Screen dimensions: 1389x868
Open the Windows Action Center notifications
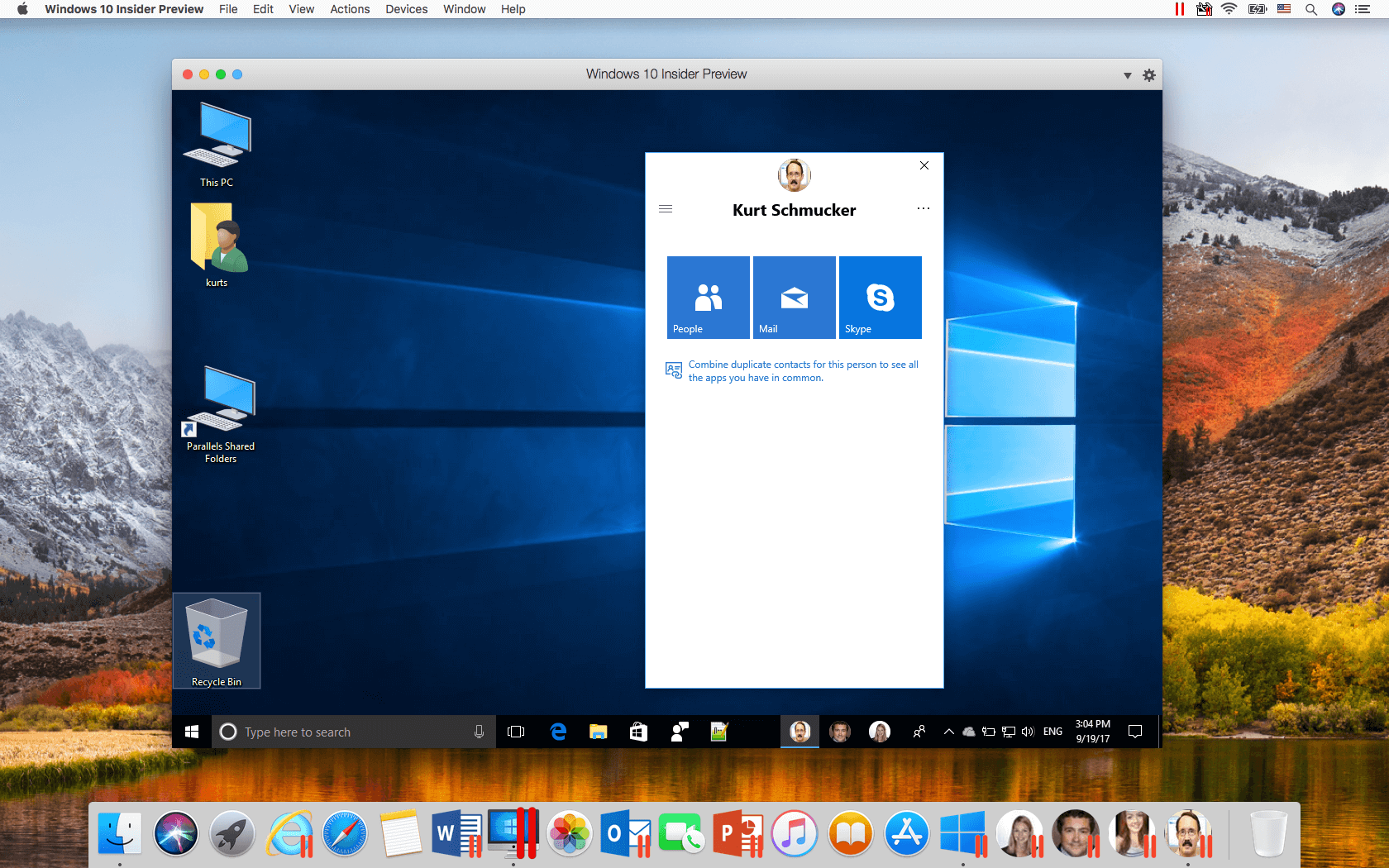(1135, 732)
